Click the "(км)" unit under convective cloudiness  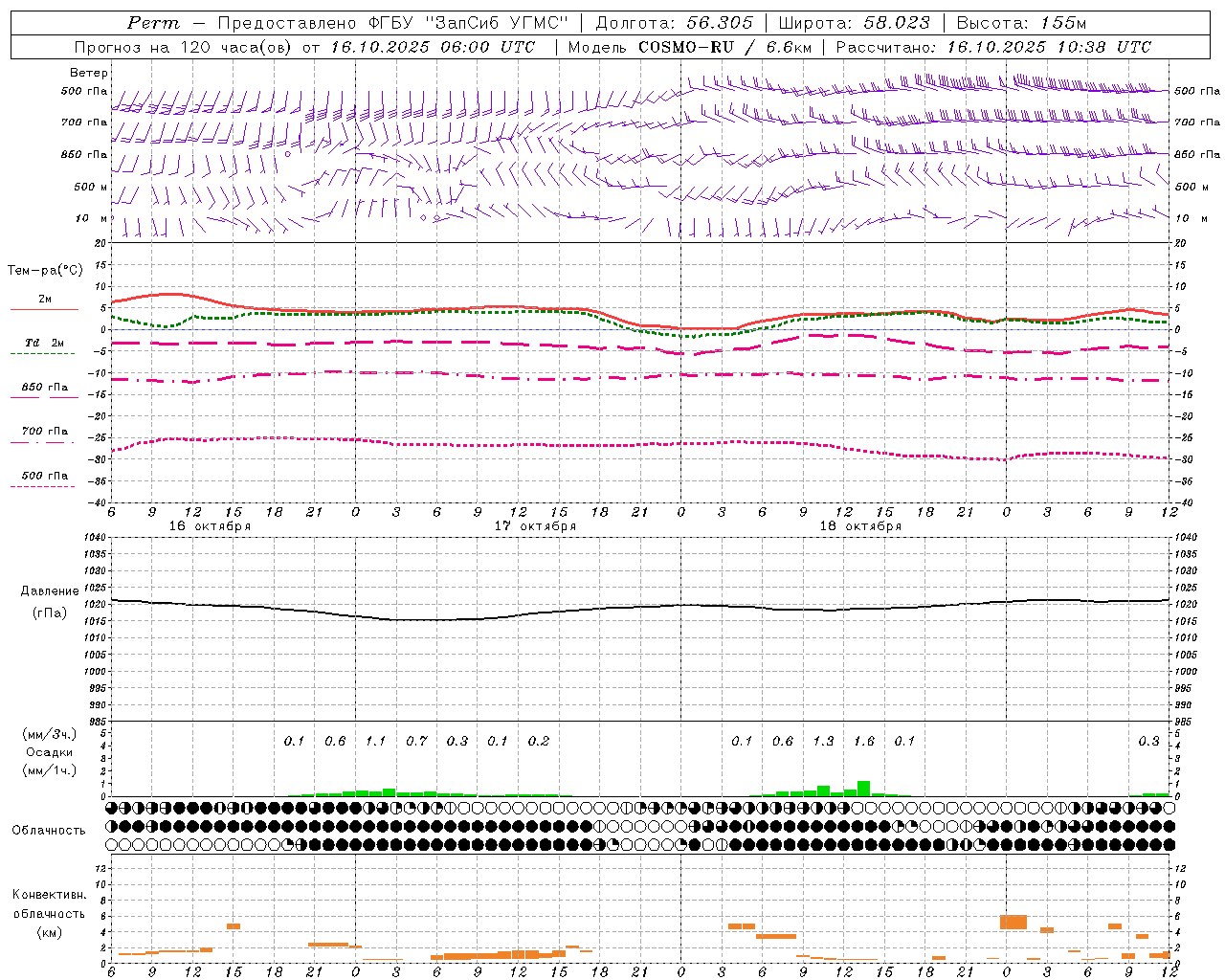(50, 932)
